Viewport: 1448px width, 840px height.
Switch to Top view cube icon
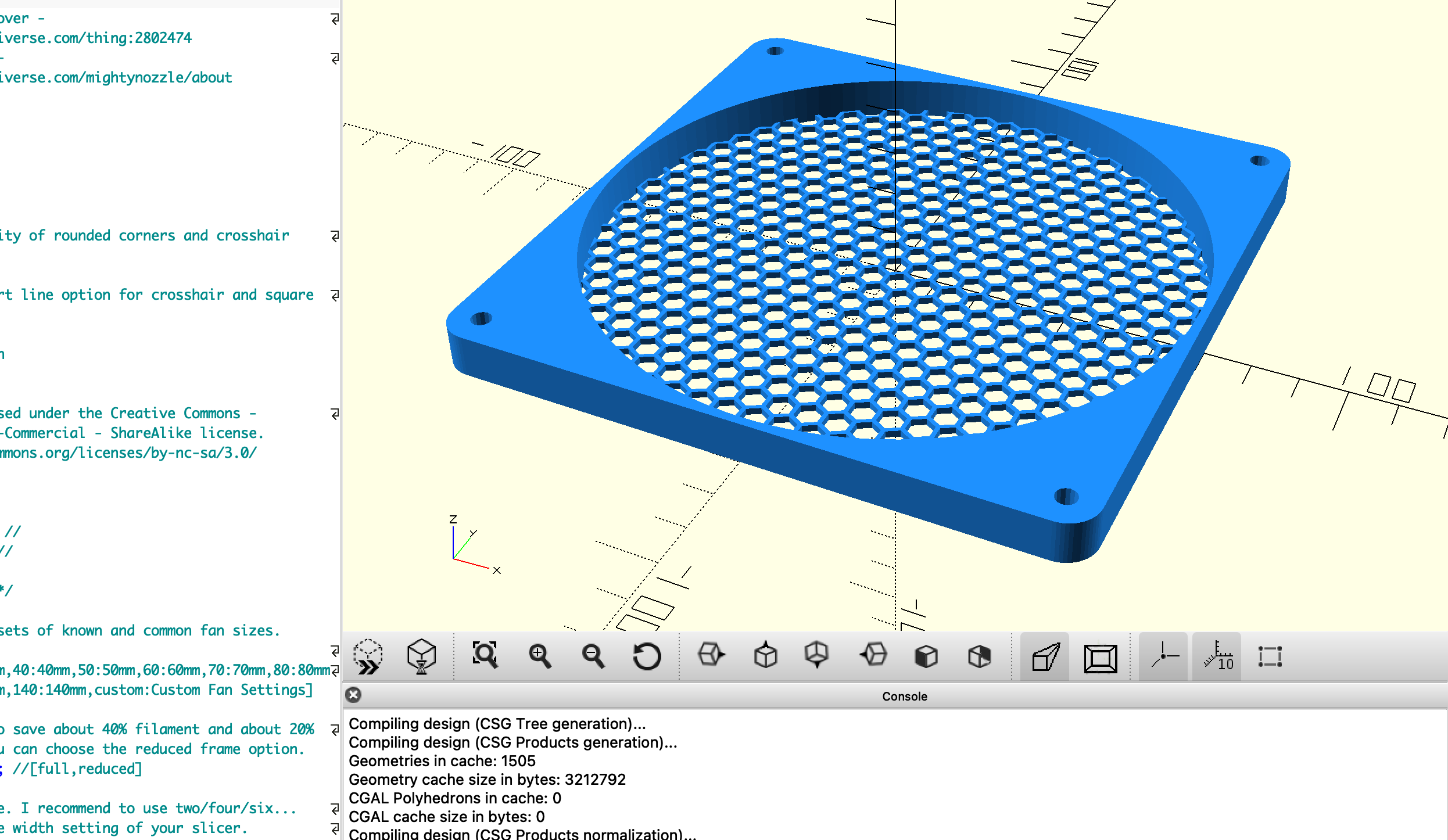(765, 655)
